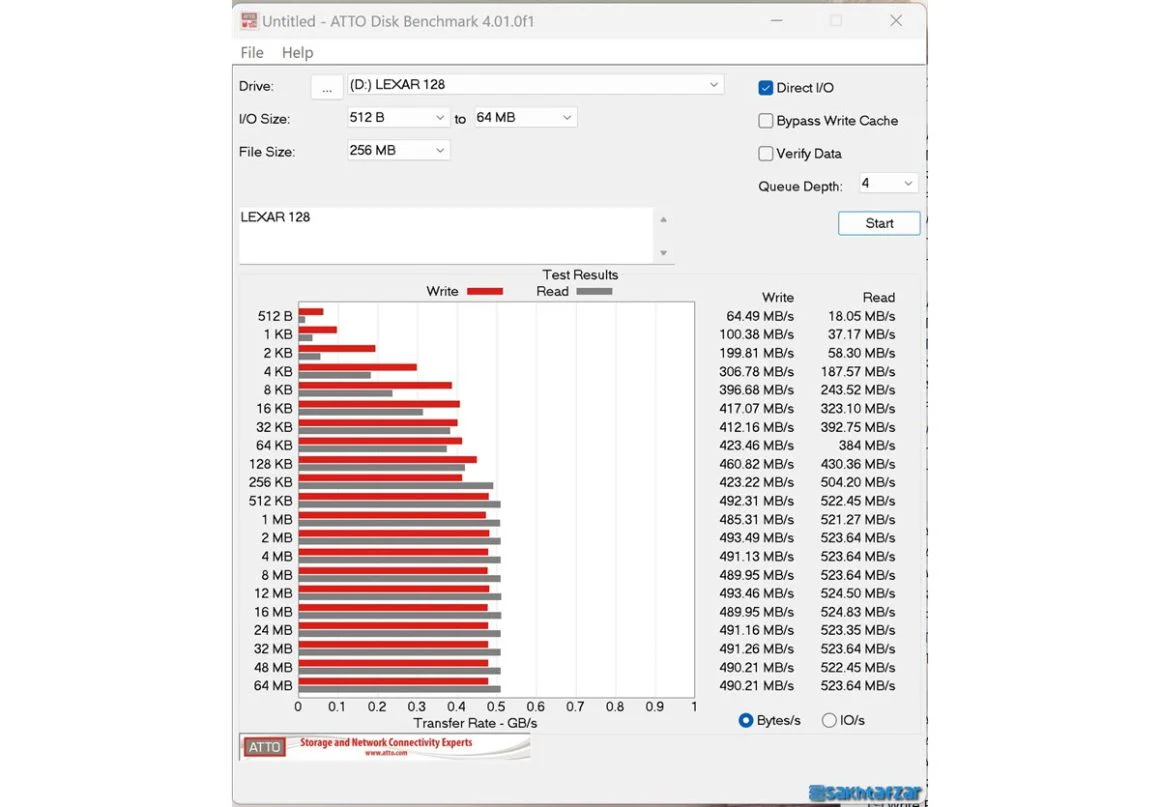Image resolution: width=1160 pixels, height=807 pixels.
Task: Enable Bypass Write Cache checkbox
Action: 766,121
